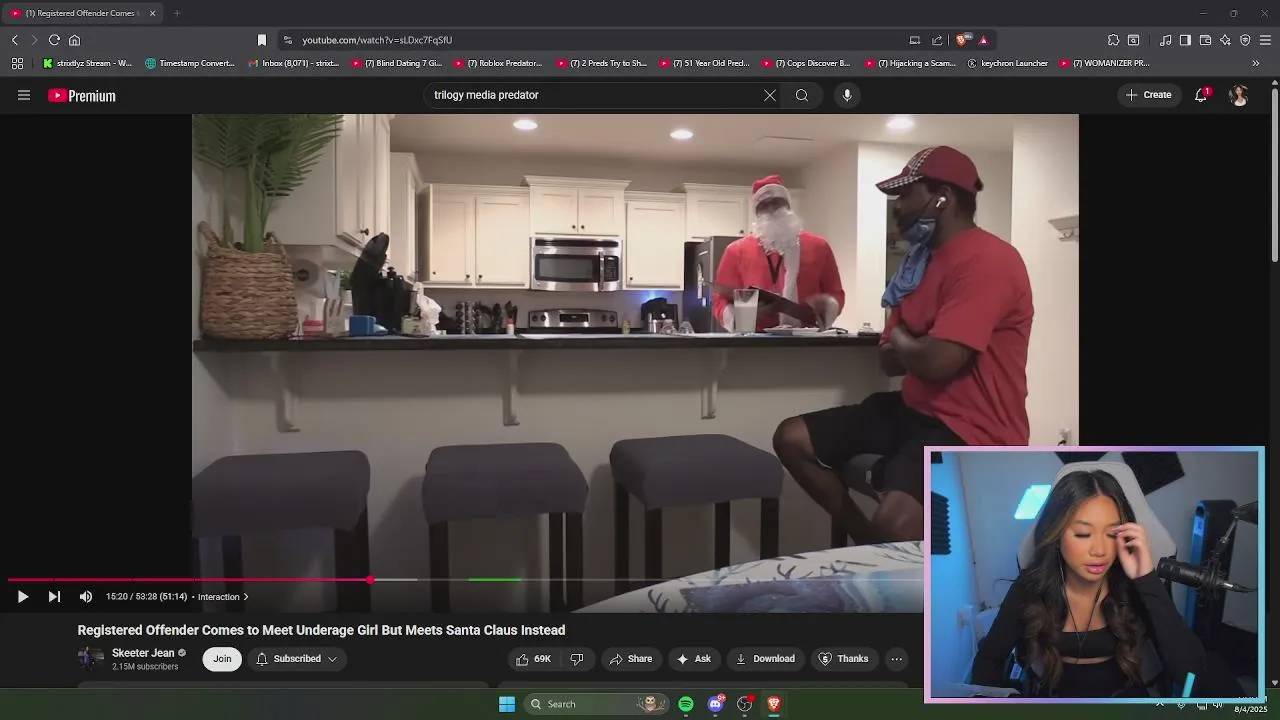Click the share icon in the address bar
The height and width of the screenshot is (720, 1280).
937,40
